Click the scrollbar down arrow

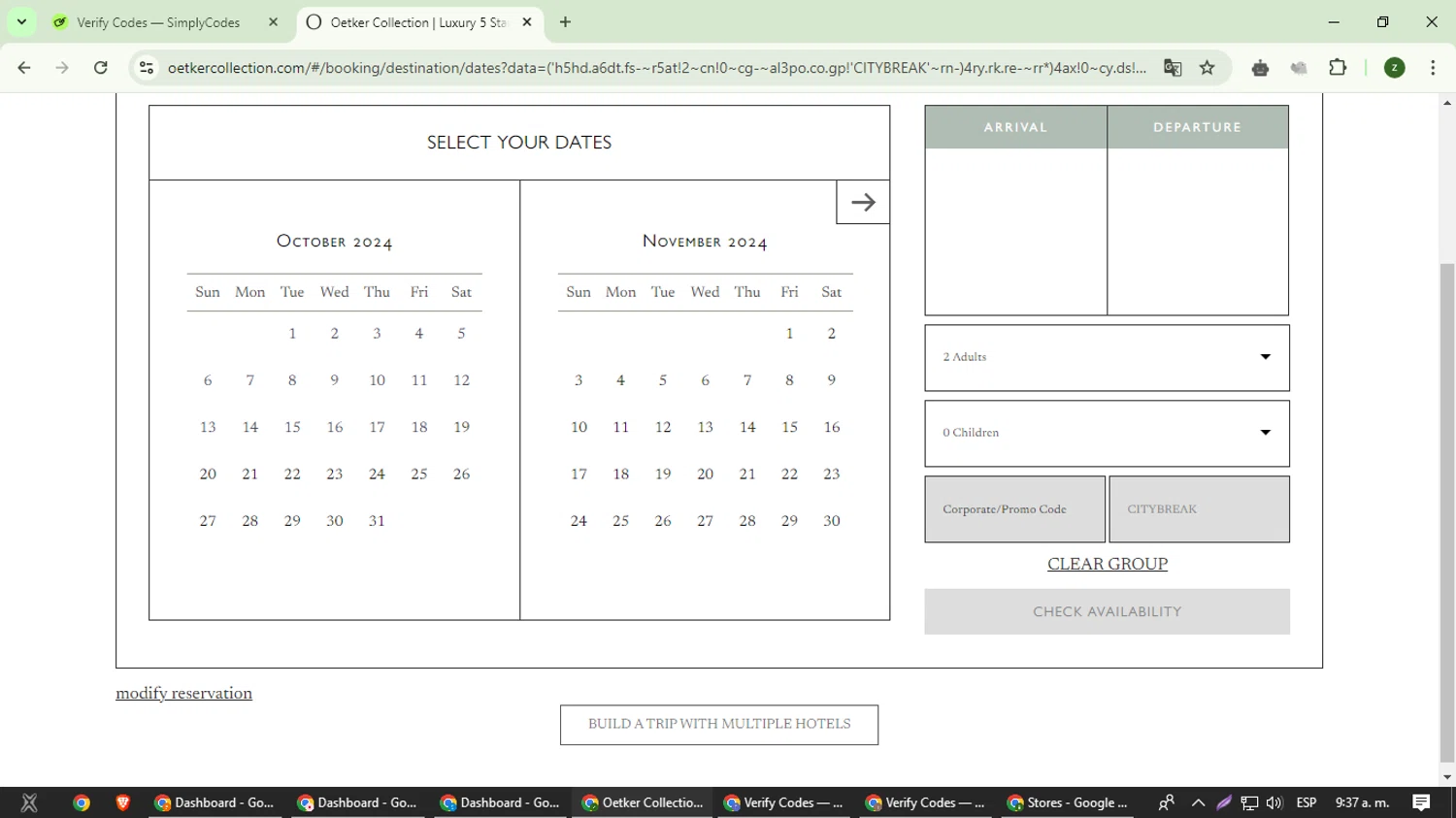[1447, 777]
